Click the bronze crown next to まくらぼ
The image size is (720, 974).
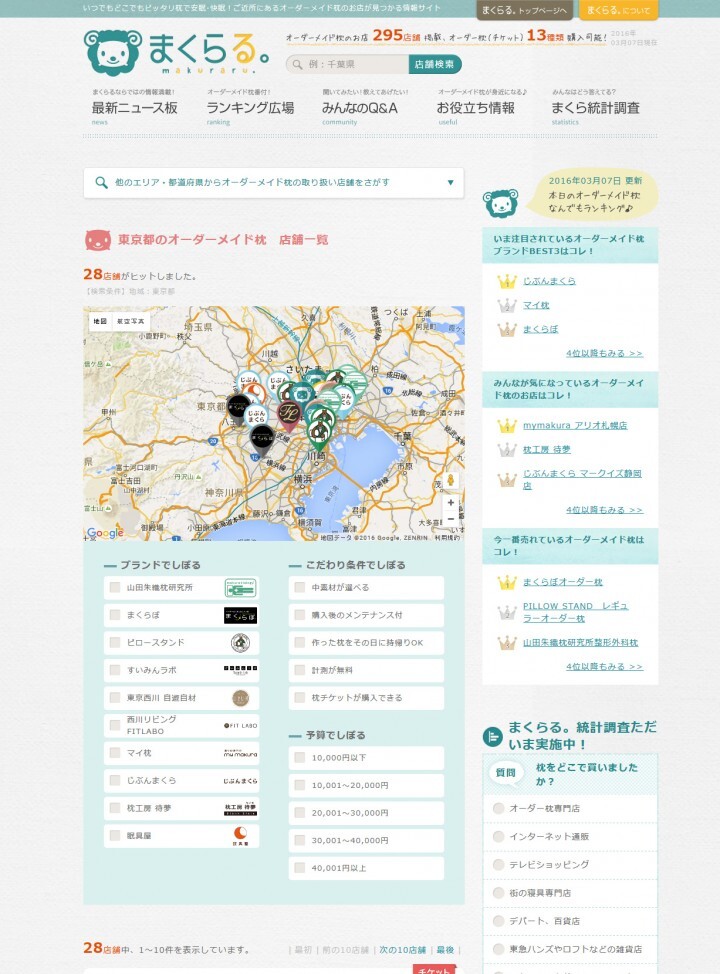[x=507, y=329]
